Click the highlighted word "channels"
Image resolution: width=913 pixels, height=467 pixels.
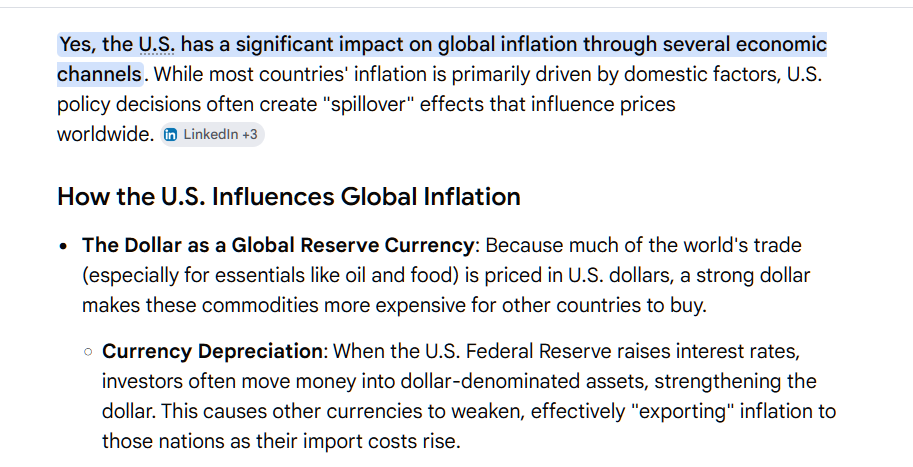(x=100, y=75)
